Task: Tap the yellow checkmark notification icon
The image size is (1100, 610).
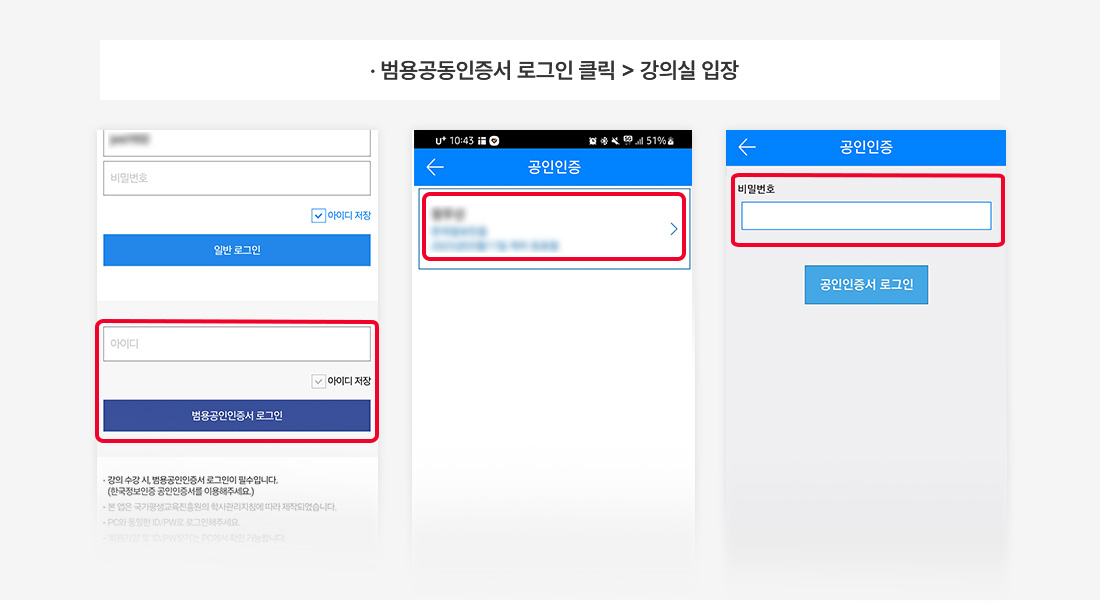Action: pyautogui.click(x=494, y=141)
